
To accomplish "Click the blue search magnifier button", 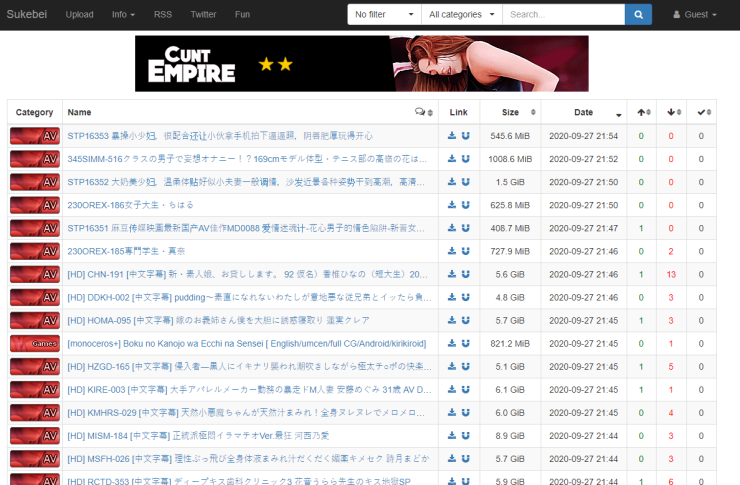I will (638, 15).
